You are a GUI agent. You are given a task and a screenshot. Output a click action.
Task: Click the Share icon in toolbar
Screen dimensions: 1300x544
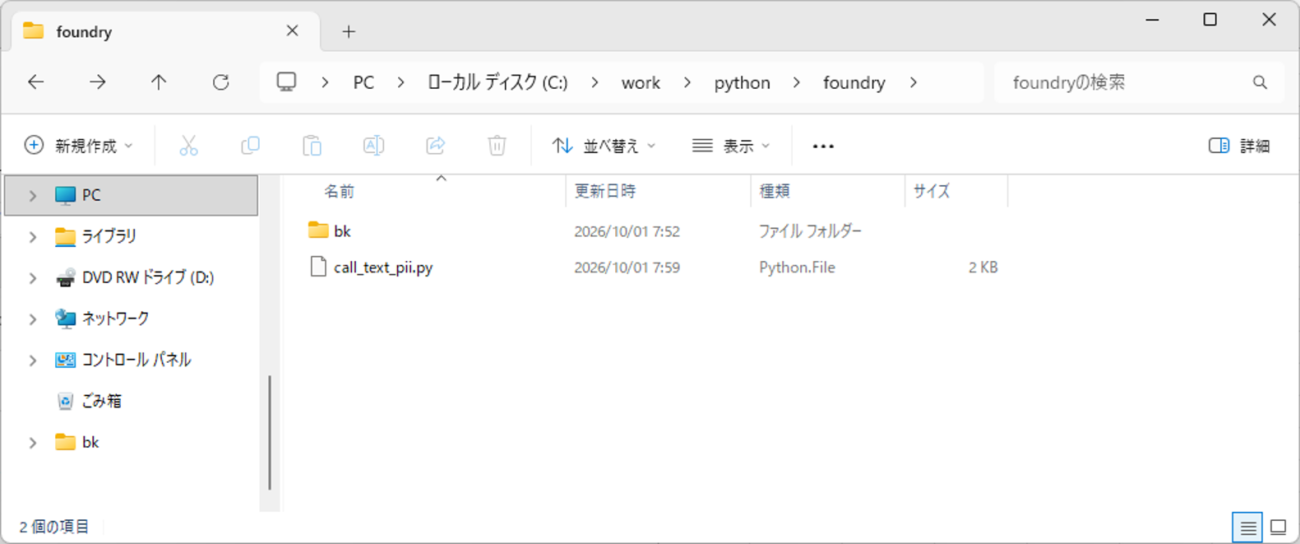tap(435, 146)
